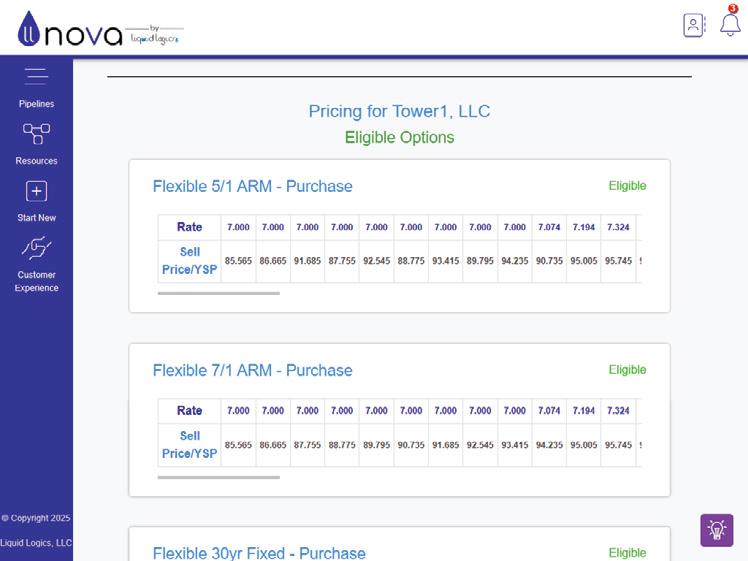Open the contacts profile icon
748x561 pixels.
click(x=694, y=26)
